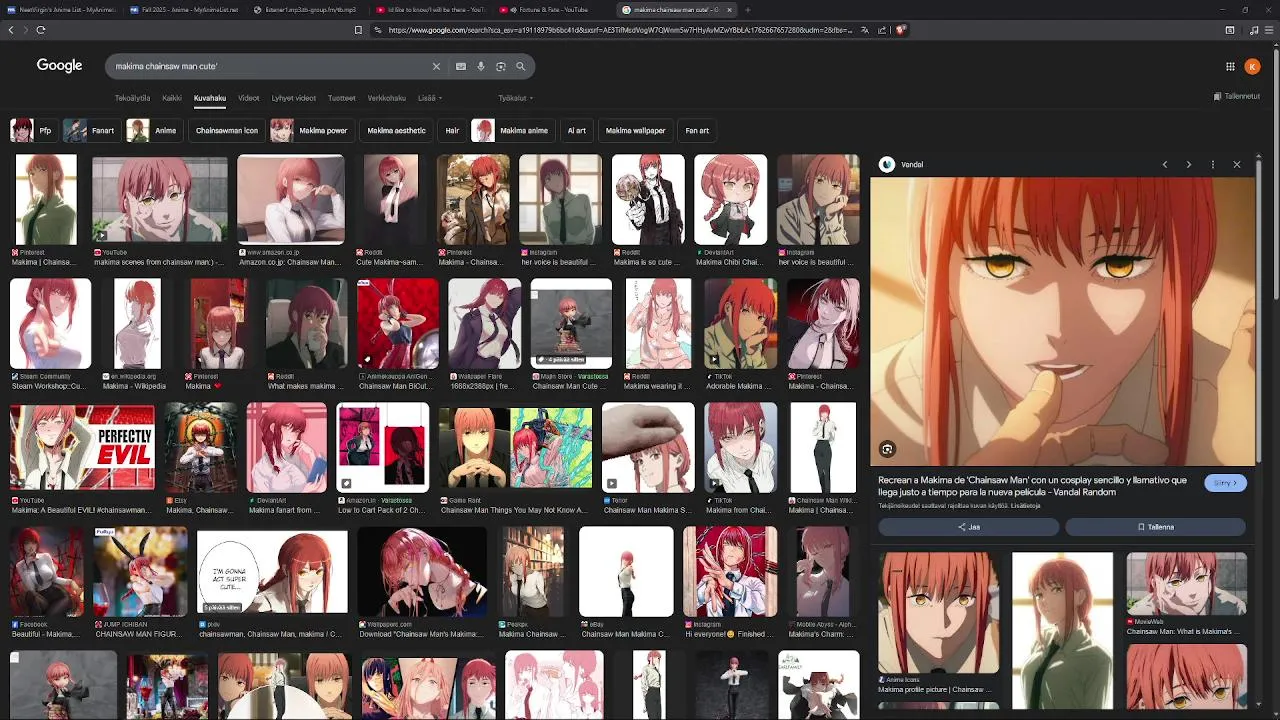Open the large Makima preview image

point(1062,322)
